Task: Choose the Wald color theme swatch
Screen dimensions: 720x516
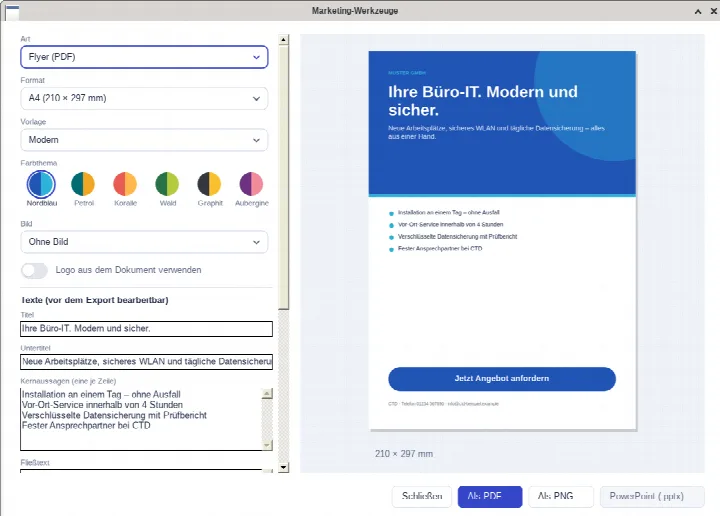Action: pyautogui.click(x=167, y=184)
